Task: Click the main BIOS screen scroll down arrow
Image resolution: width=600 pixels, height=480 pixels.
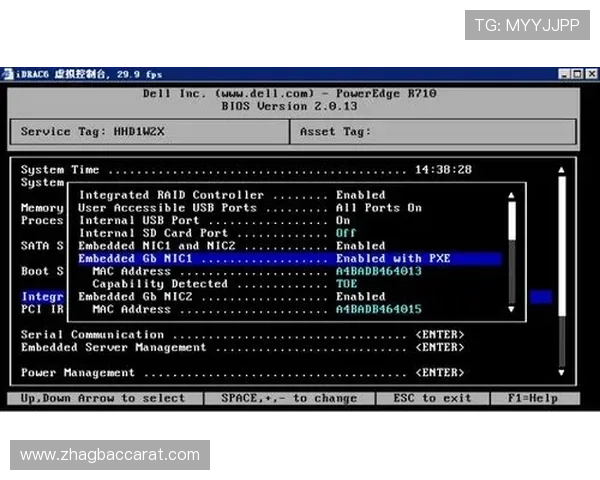Action: [561, 373]
